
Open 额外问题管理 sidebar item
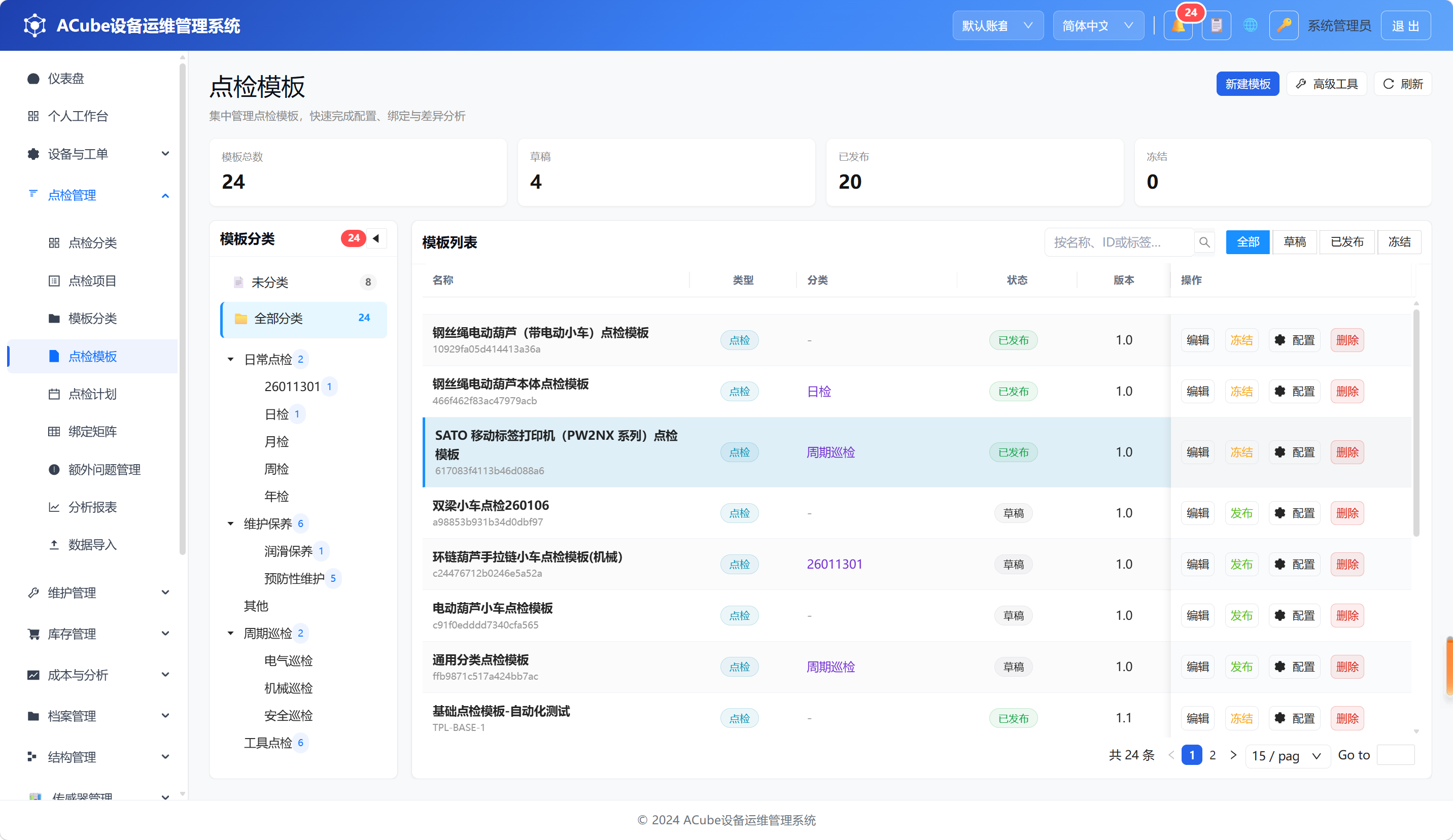tap(92, 469)
